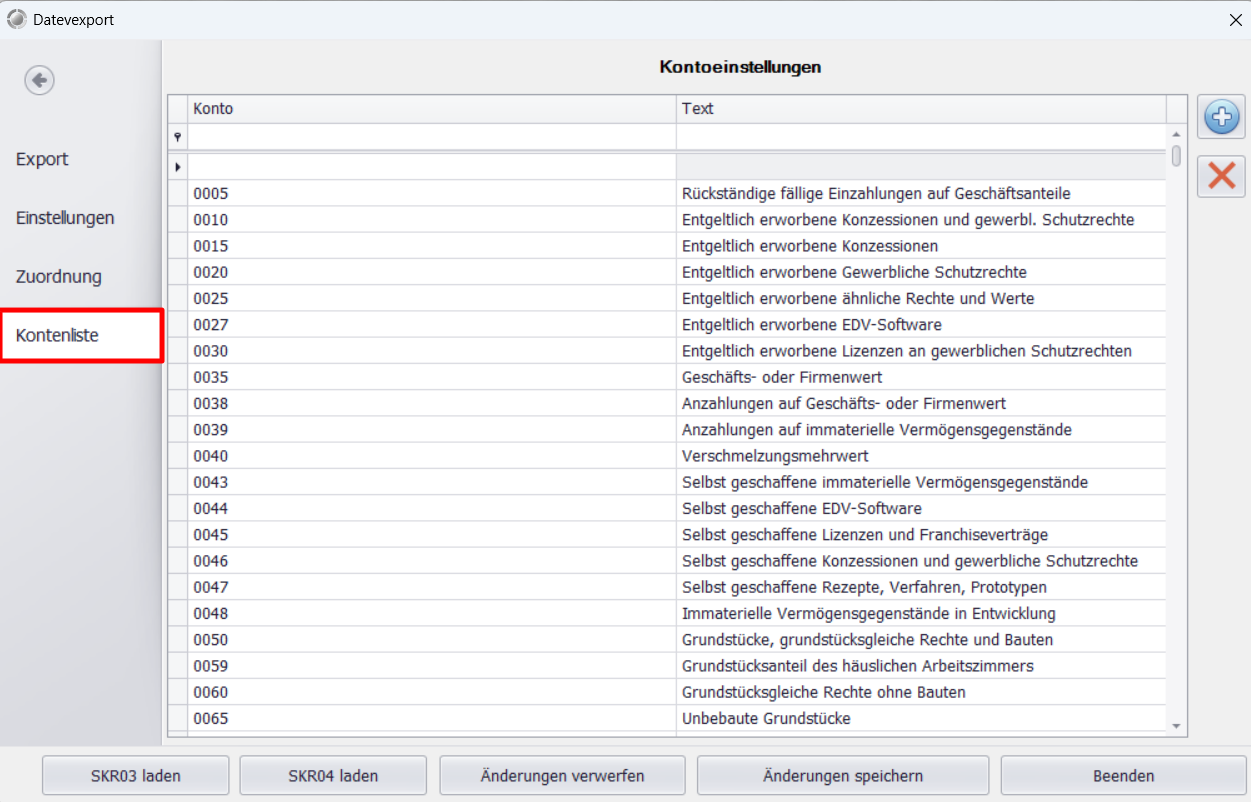Click the empty new-row Konto cell
The image size is (1251, 802).
pyautogui.click(x=432, y=167)
